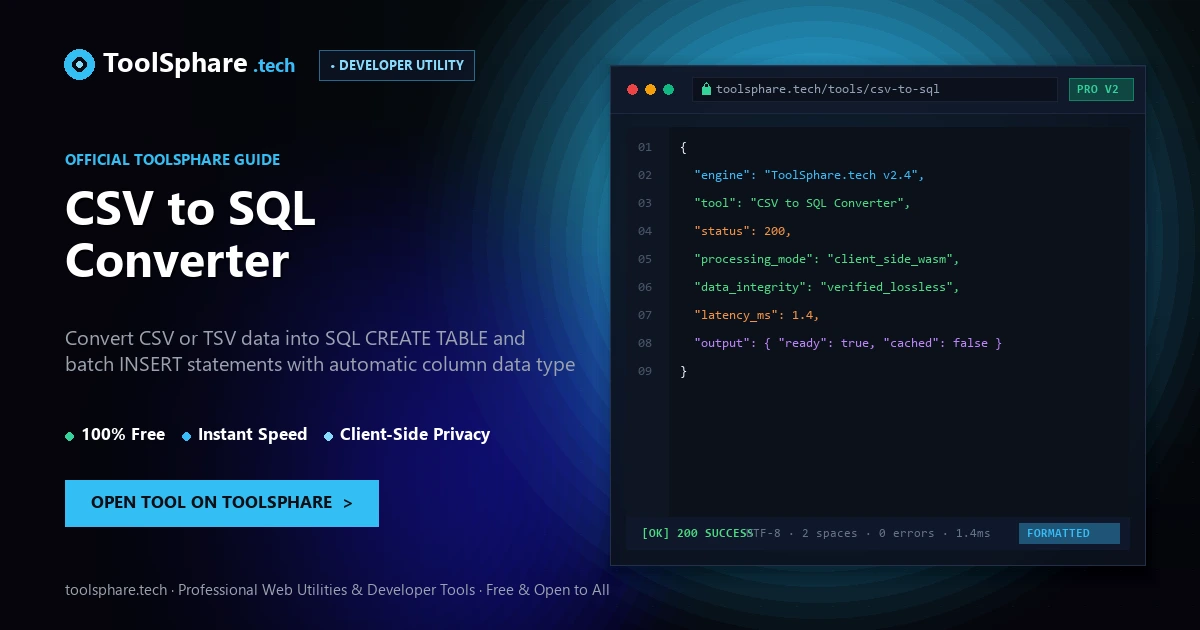Click the bullet beside Client-Side Privacy
This screenshot has height=630, width=1200.
point(329,436)
